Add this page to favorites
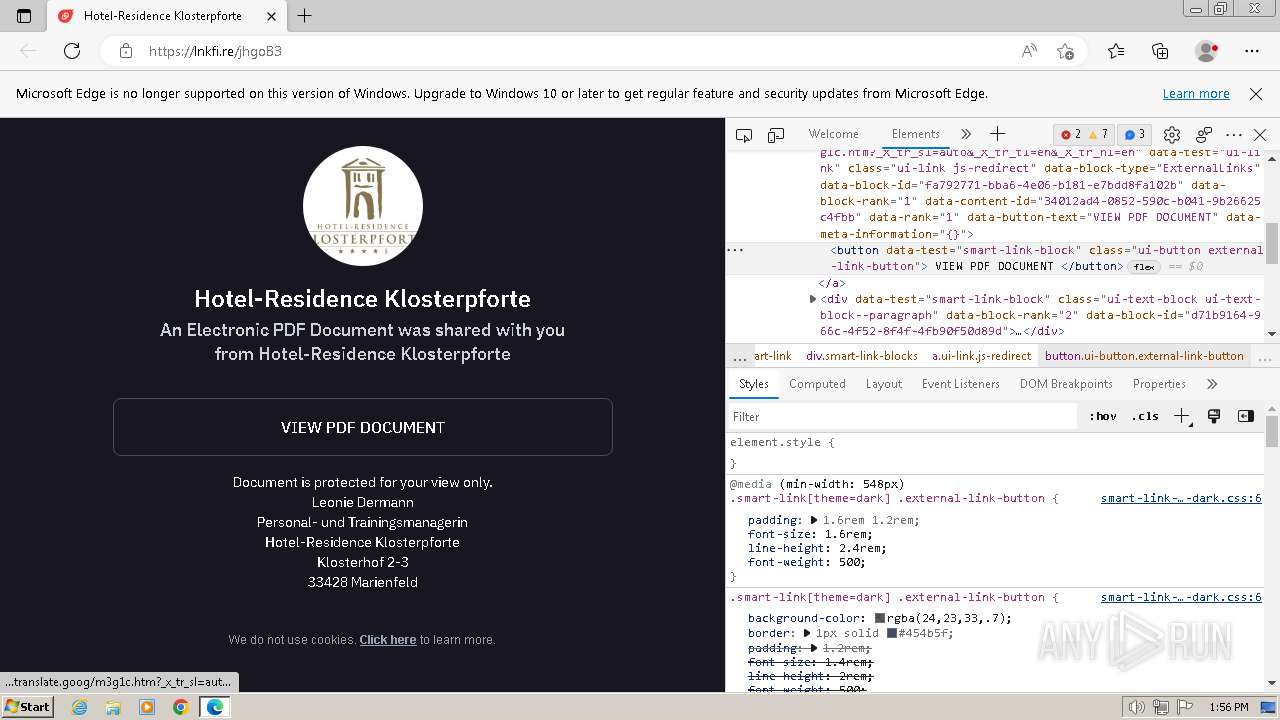 tap(1066, 51)
